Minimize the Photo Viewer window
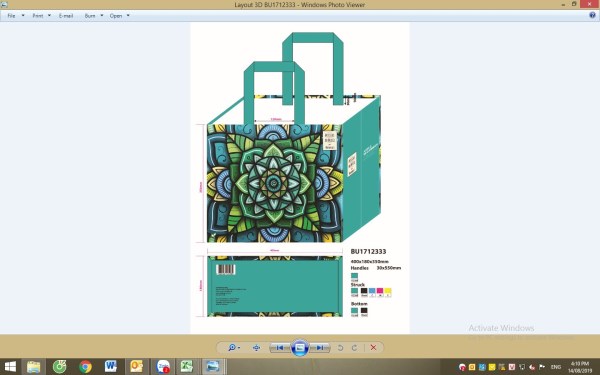 click(563, 4)
